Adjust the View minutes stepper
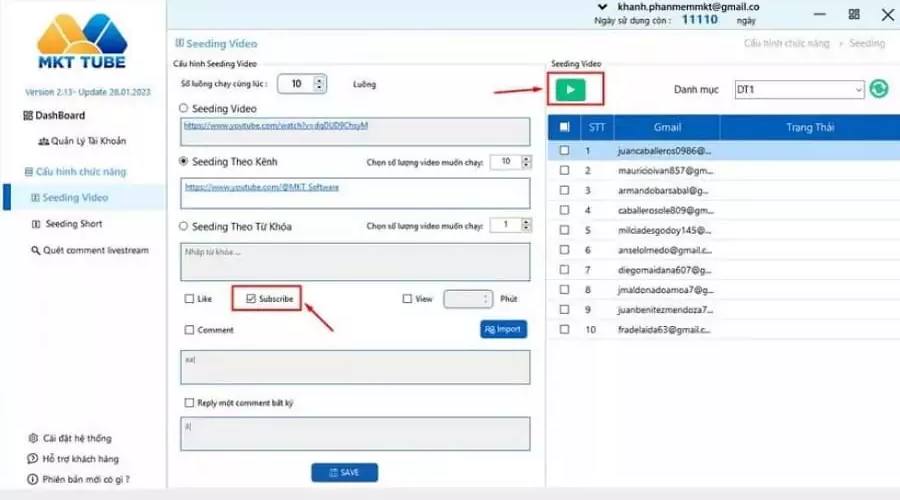The height and width of the screenshot is (500, 900). [486, 299]
